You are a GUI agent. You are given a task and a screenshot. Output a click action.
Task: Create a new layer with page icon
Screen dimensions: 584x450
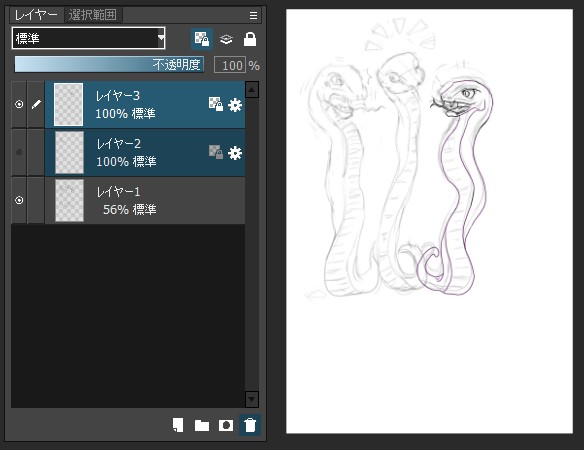point(178,425)
